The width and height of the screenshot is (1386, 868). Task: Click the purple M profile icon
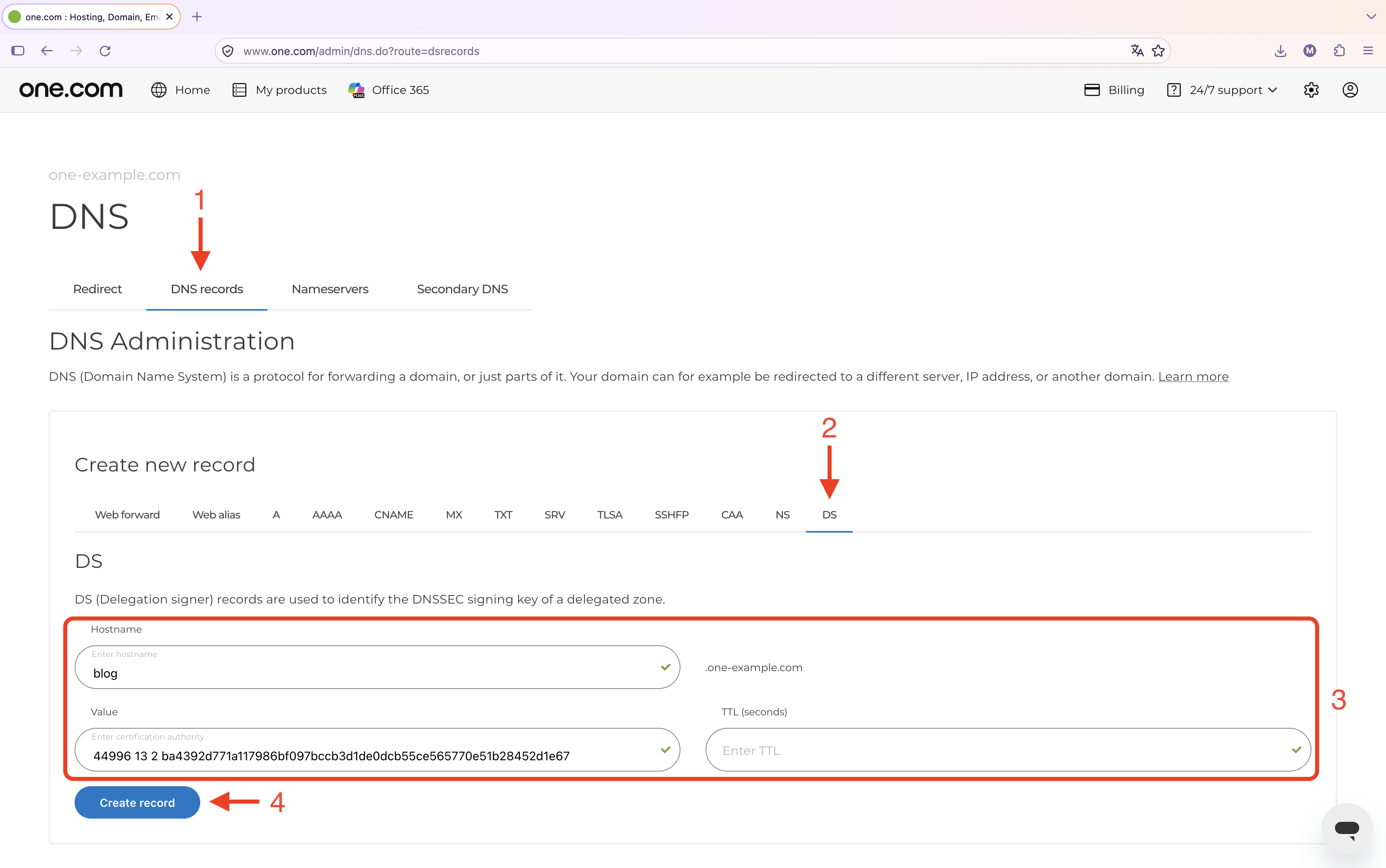coord(1309,51)
